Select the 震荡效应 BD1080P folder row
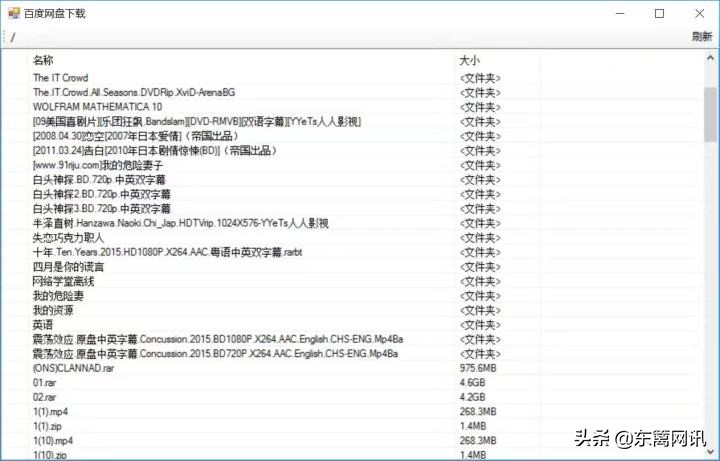 click(x=218, y=339)
